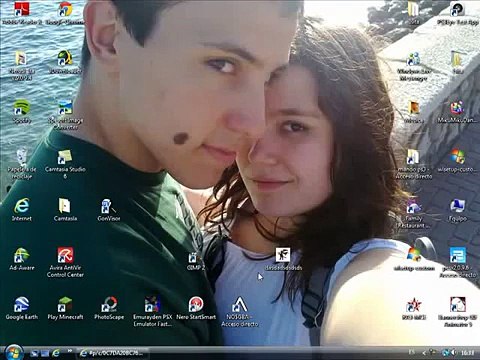Open the Adobe Reader desktop shortcut

(x=22, y=14)
